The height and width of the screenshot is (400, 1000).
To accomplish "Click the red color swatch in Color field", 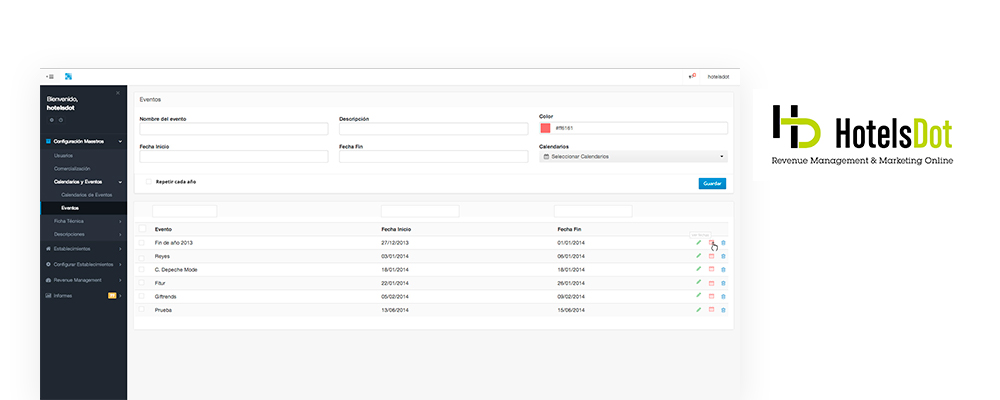I will coord(545,128).
